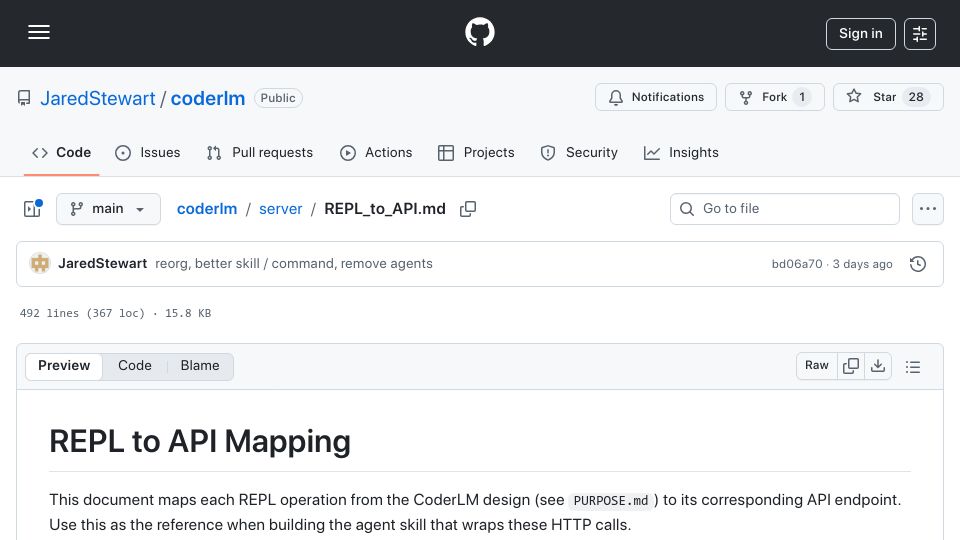
Task: Open the Security tab
Action: pos(579,152)
